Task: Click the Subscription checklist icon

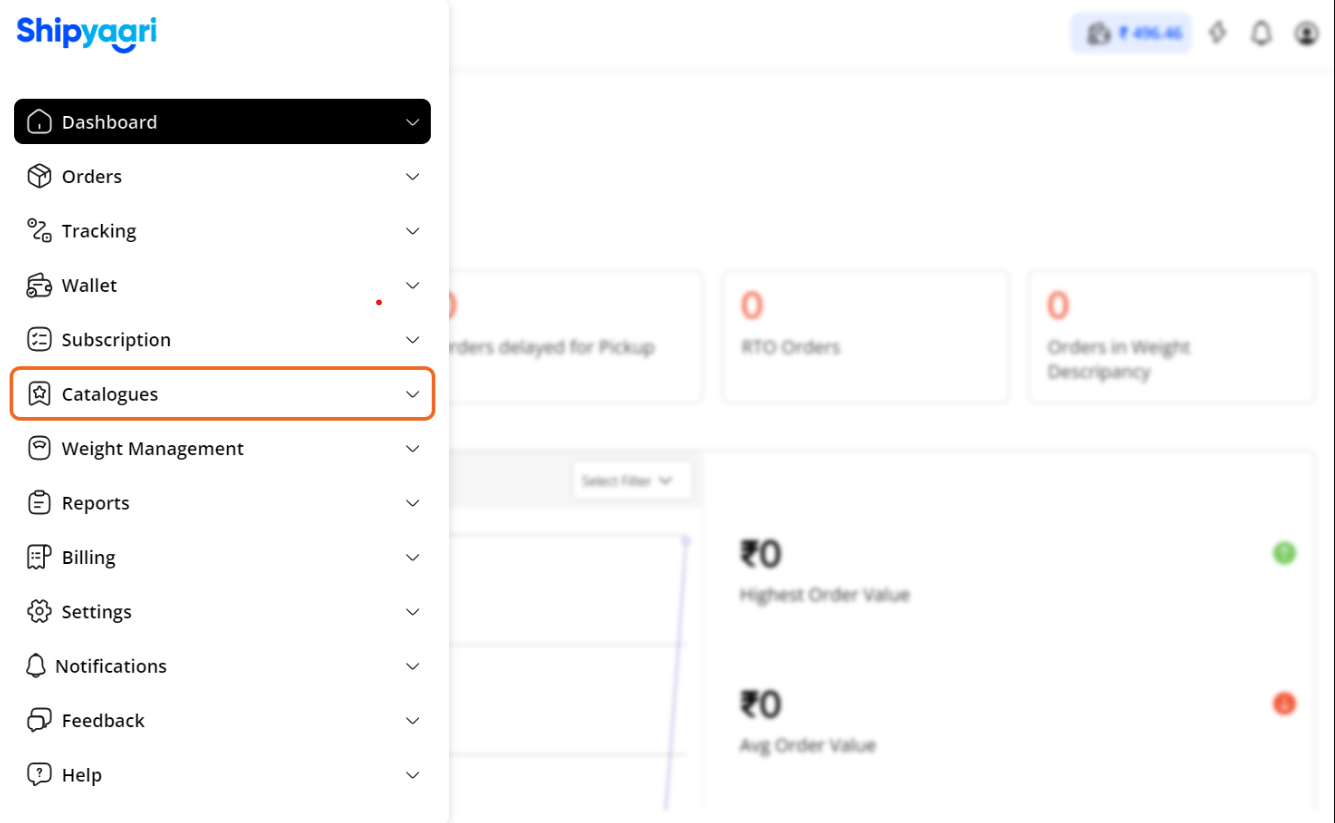Action: [x=39, y=340]
